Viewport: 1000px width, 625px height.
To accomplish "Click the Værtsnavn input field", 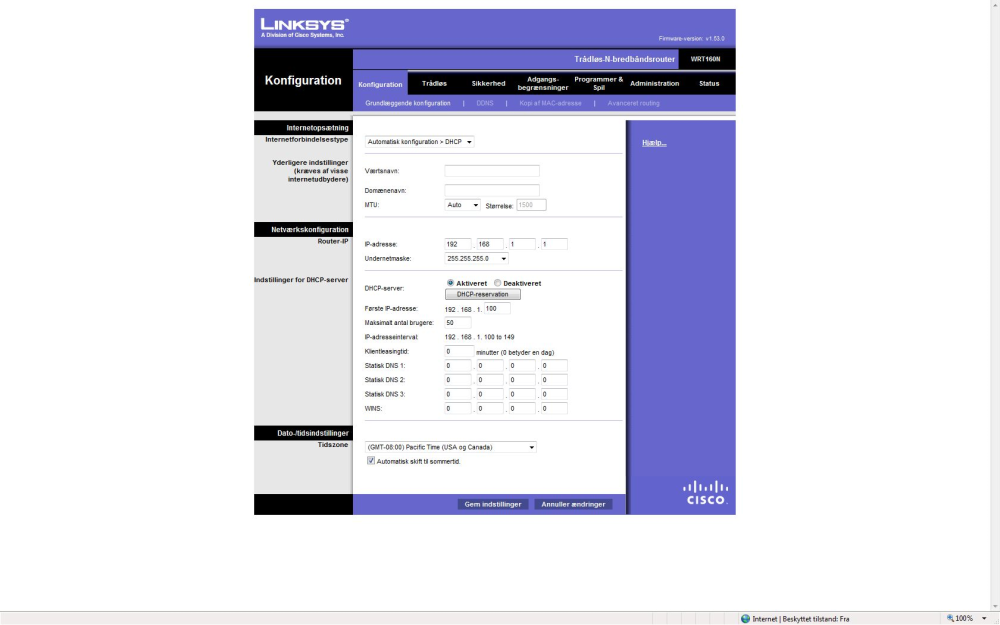I will (492, 171).
